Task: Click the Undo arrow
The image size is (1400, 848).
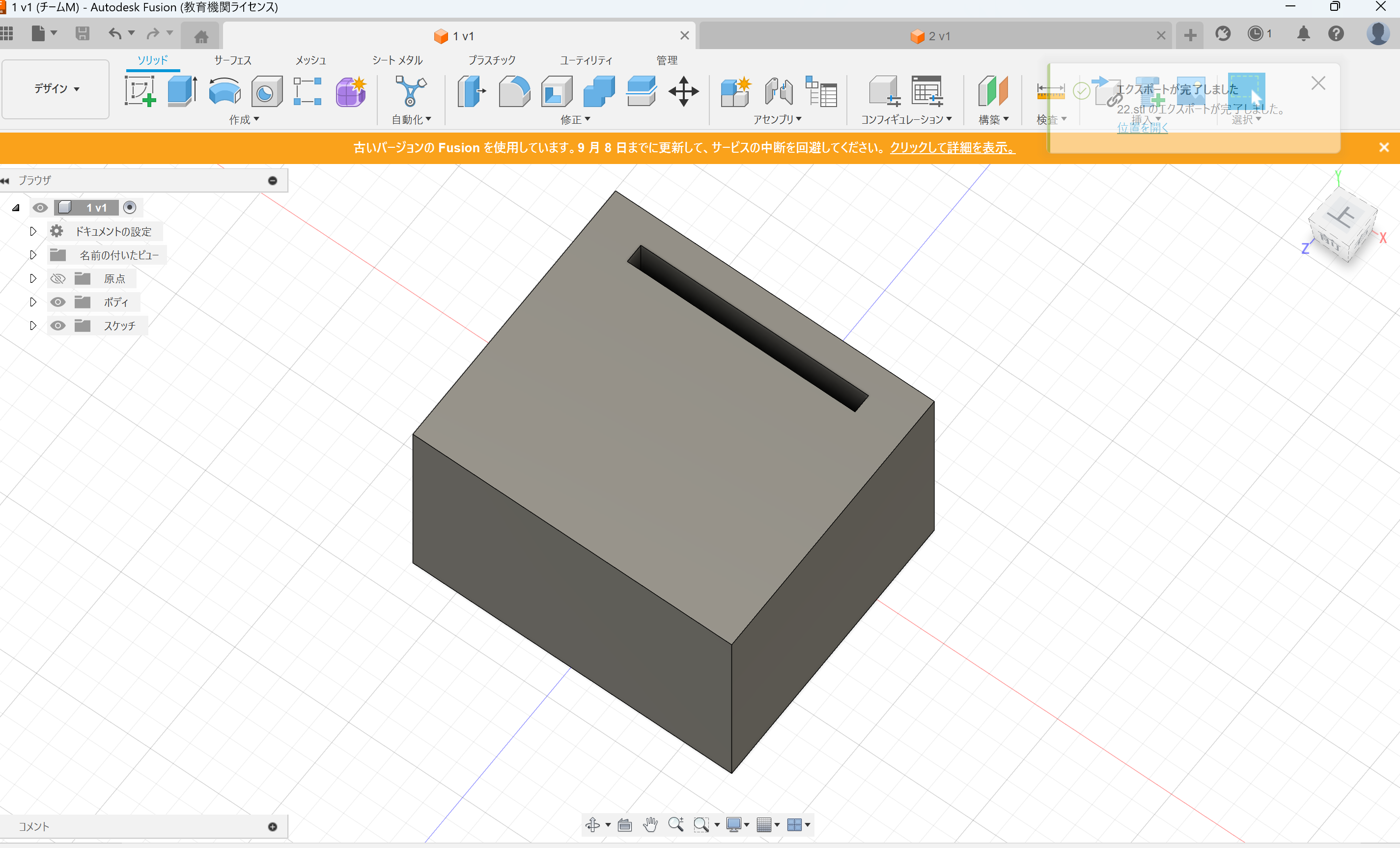Action: coord(115,33)
